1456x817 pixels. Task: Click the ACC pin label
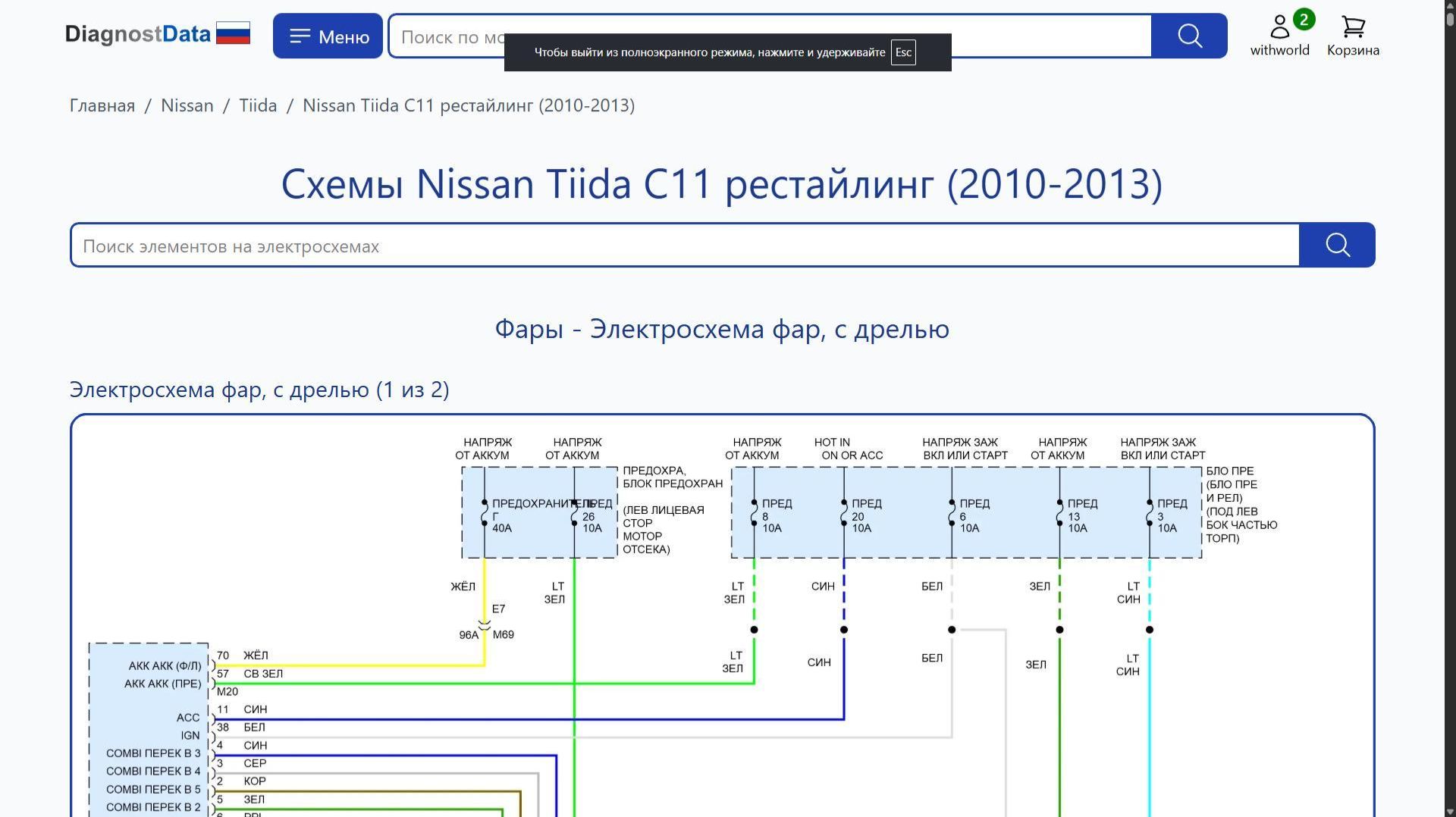188,718
